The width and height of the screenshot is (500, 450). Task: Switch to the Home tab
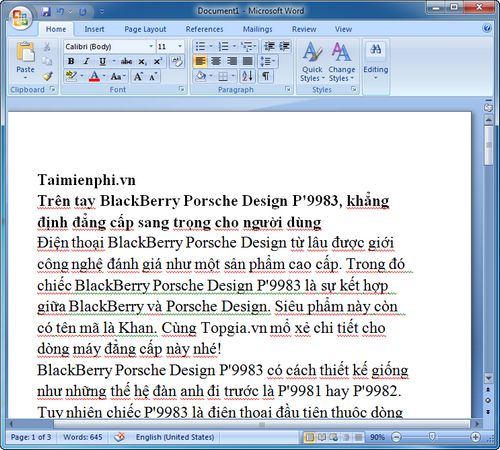(x=56, y=29)
